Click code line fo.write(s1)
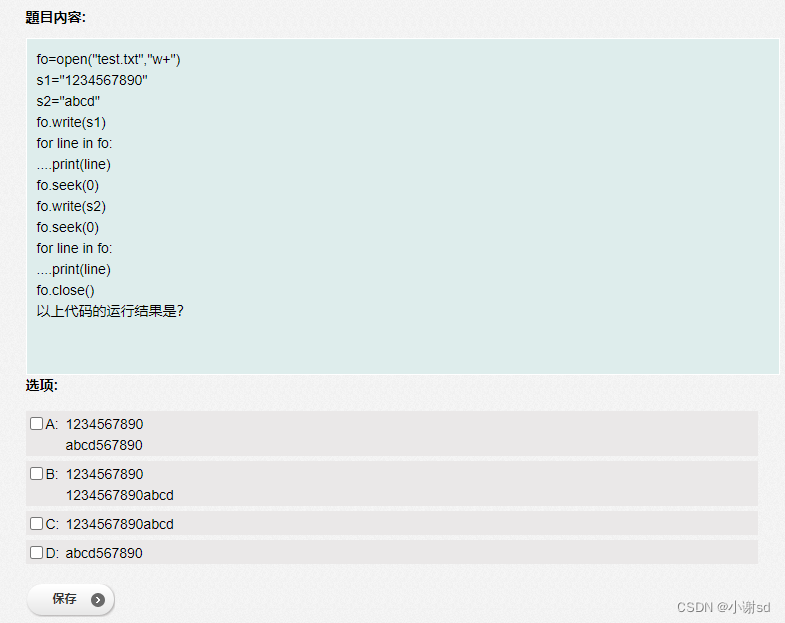This screenshot has width=785, height=623. [71, 122]
